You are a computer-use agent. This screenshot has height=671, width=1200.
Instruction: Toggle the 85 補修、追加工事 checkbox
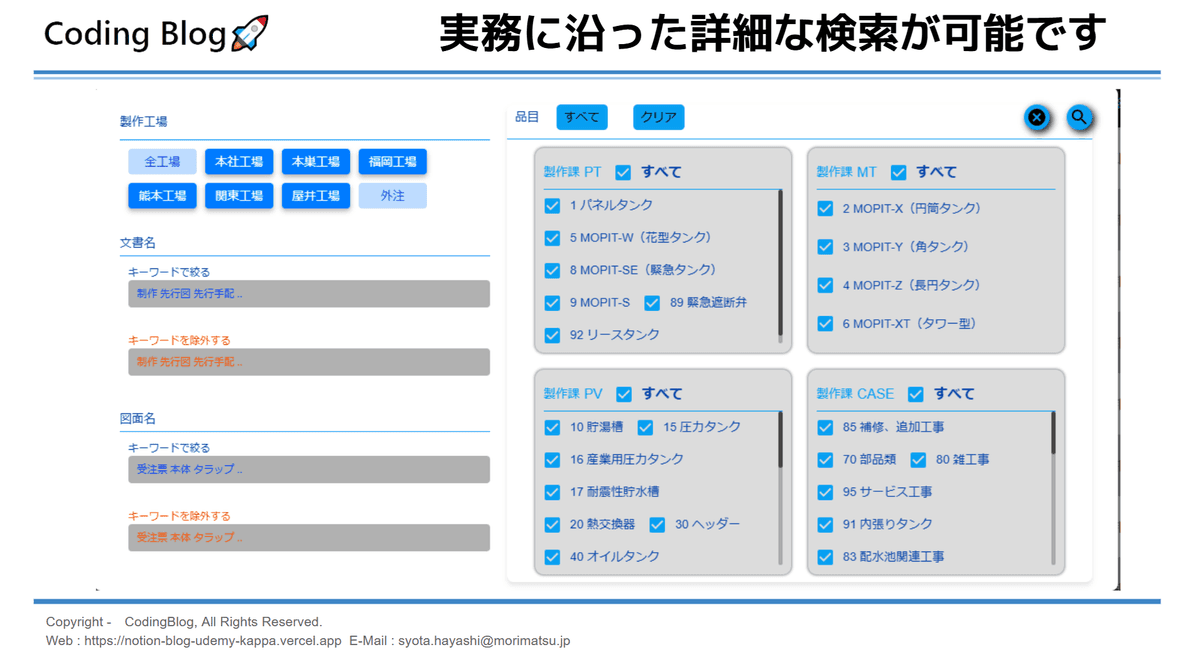[825, 427]
